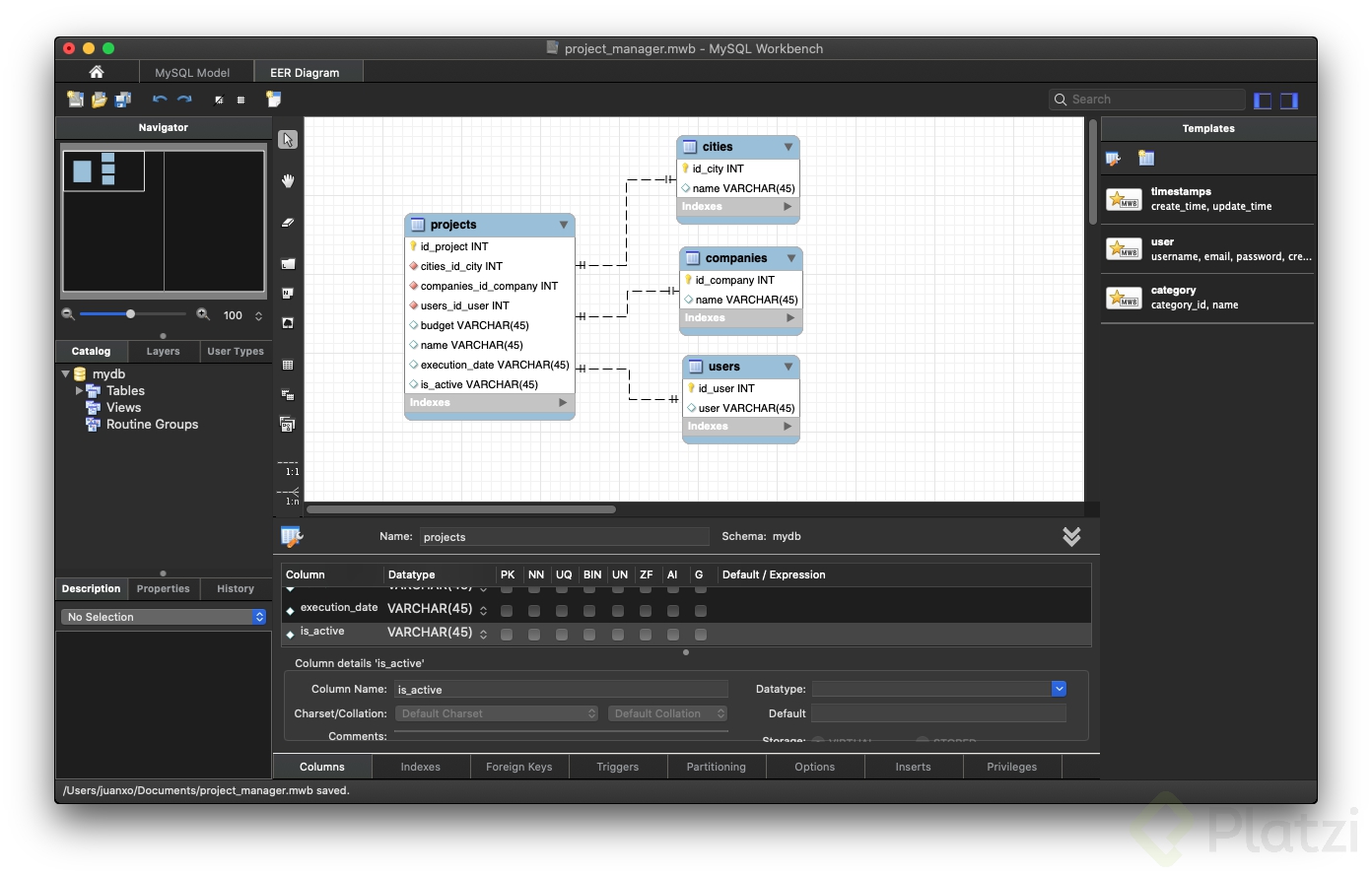This screenshot has height=876, width=1372.
Task: Check NN for the execution_date column
Action: click(x=534, y=611)
